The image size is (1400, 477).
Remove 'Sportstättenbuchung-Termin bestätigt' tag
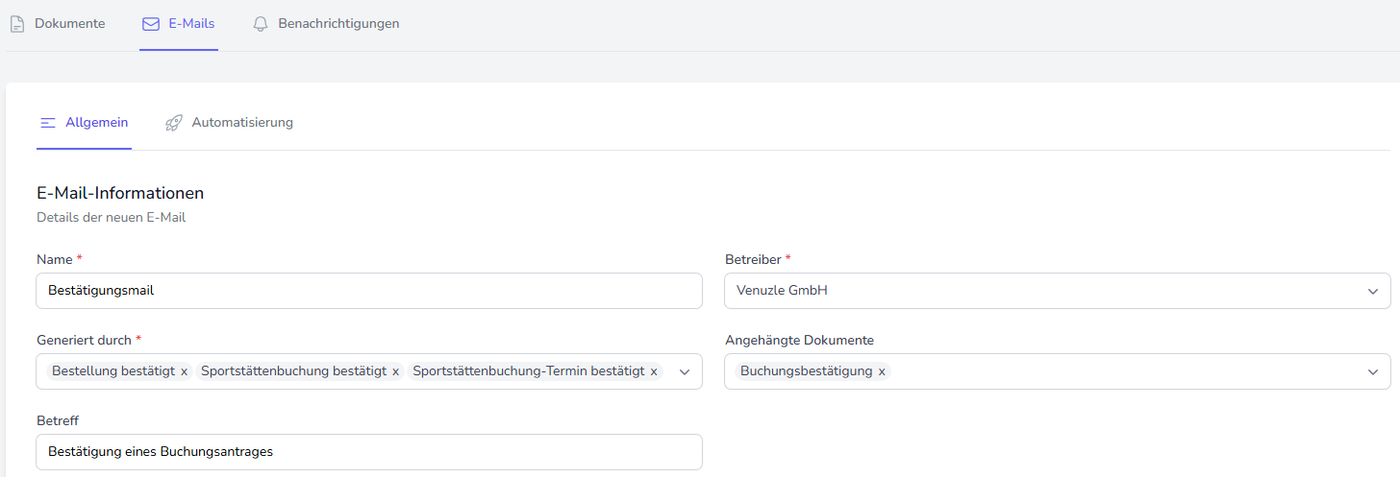(x=654, y=372)
